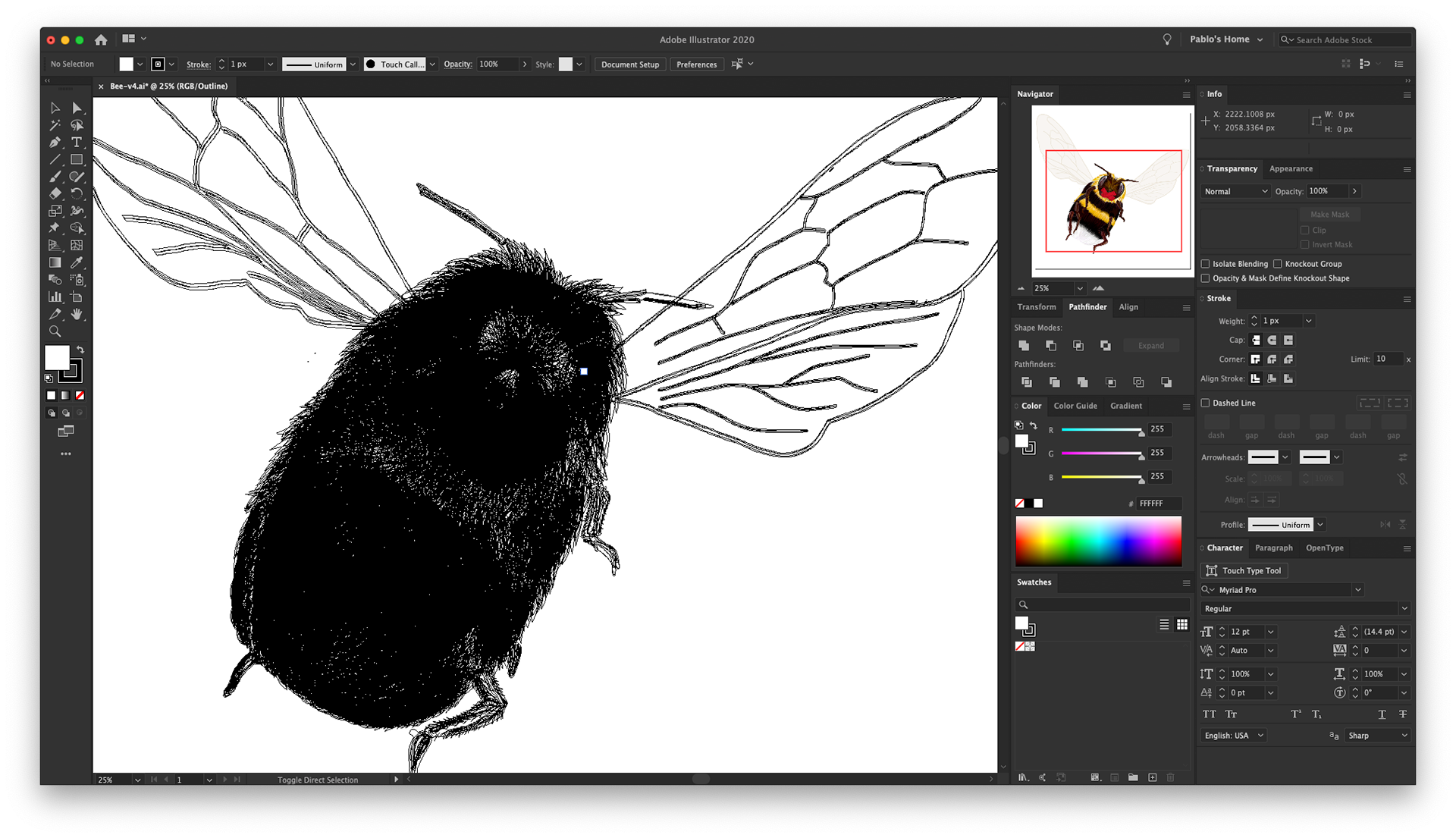Check the Isolate Blending option

1205,264
